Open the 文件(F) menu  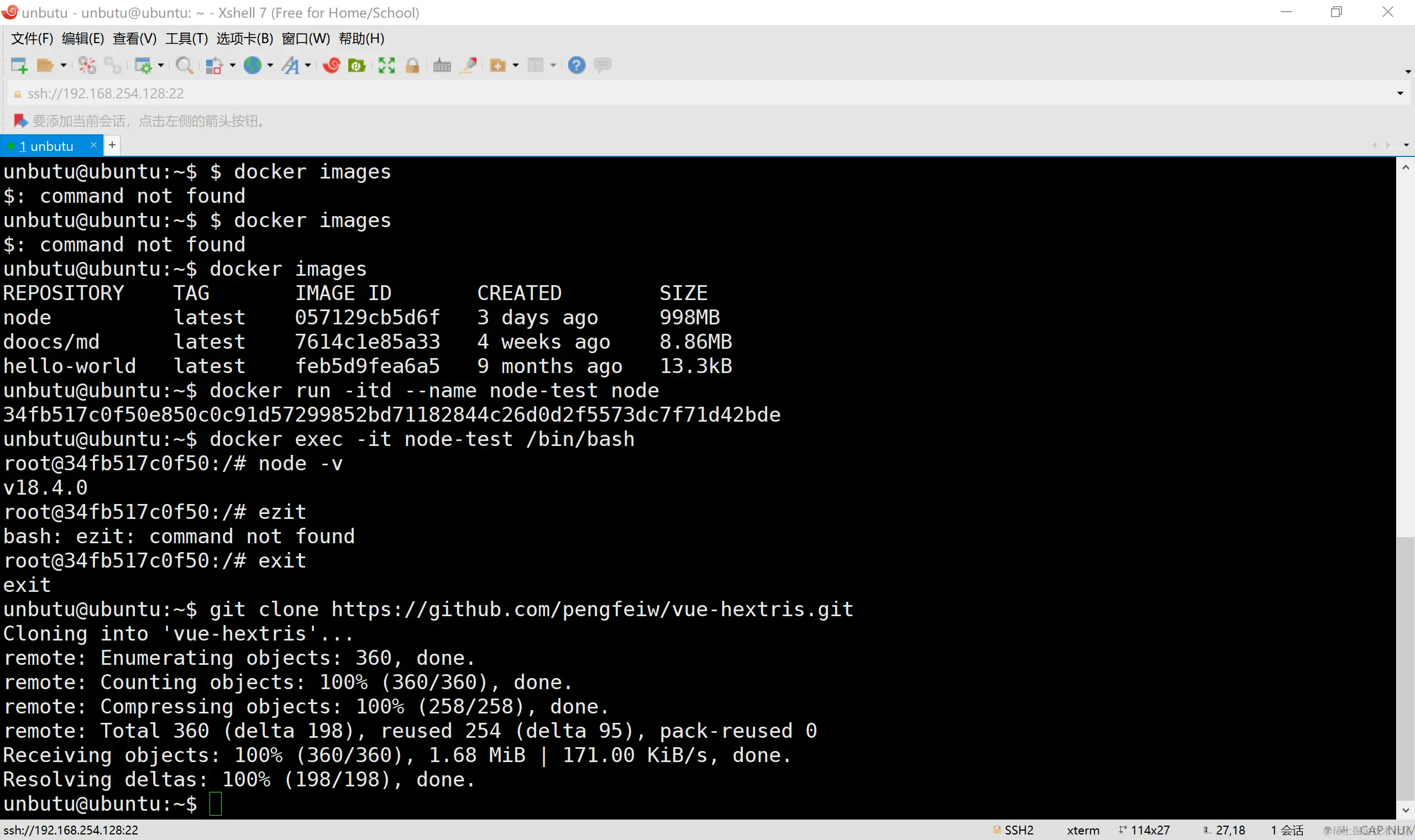click(32, 39)
